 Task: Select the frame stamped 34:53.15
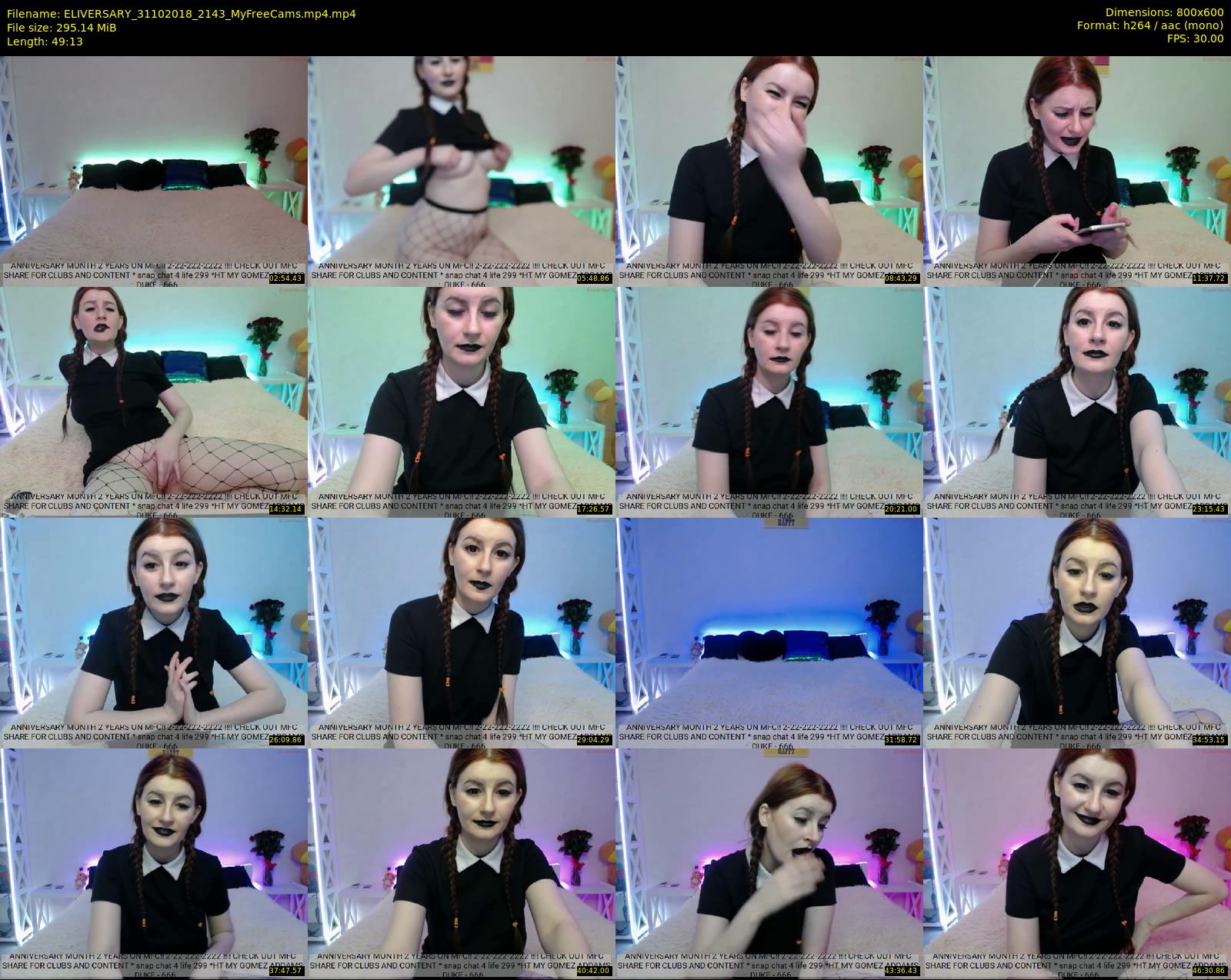1077,632
